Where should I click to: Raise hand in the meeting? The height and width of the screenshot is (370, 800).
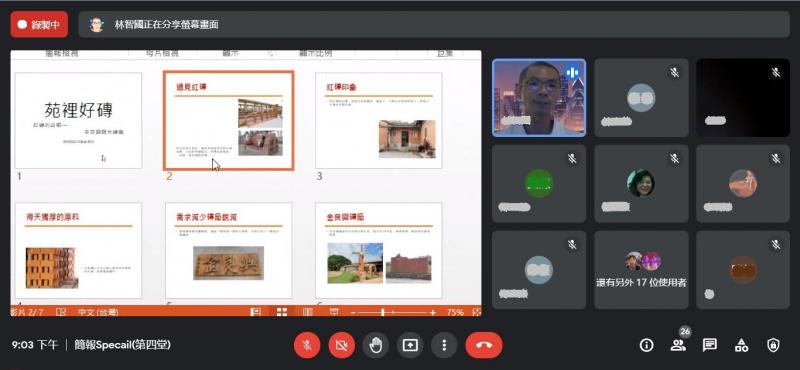pos(376,346)
